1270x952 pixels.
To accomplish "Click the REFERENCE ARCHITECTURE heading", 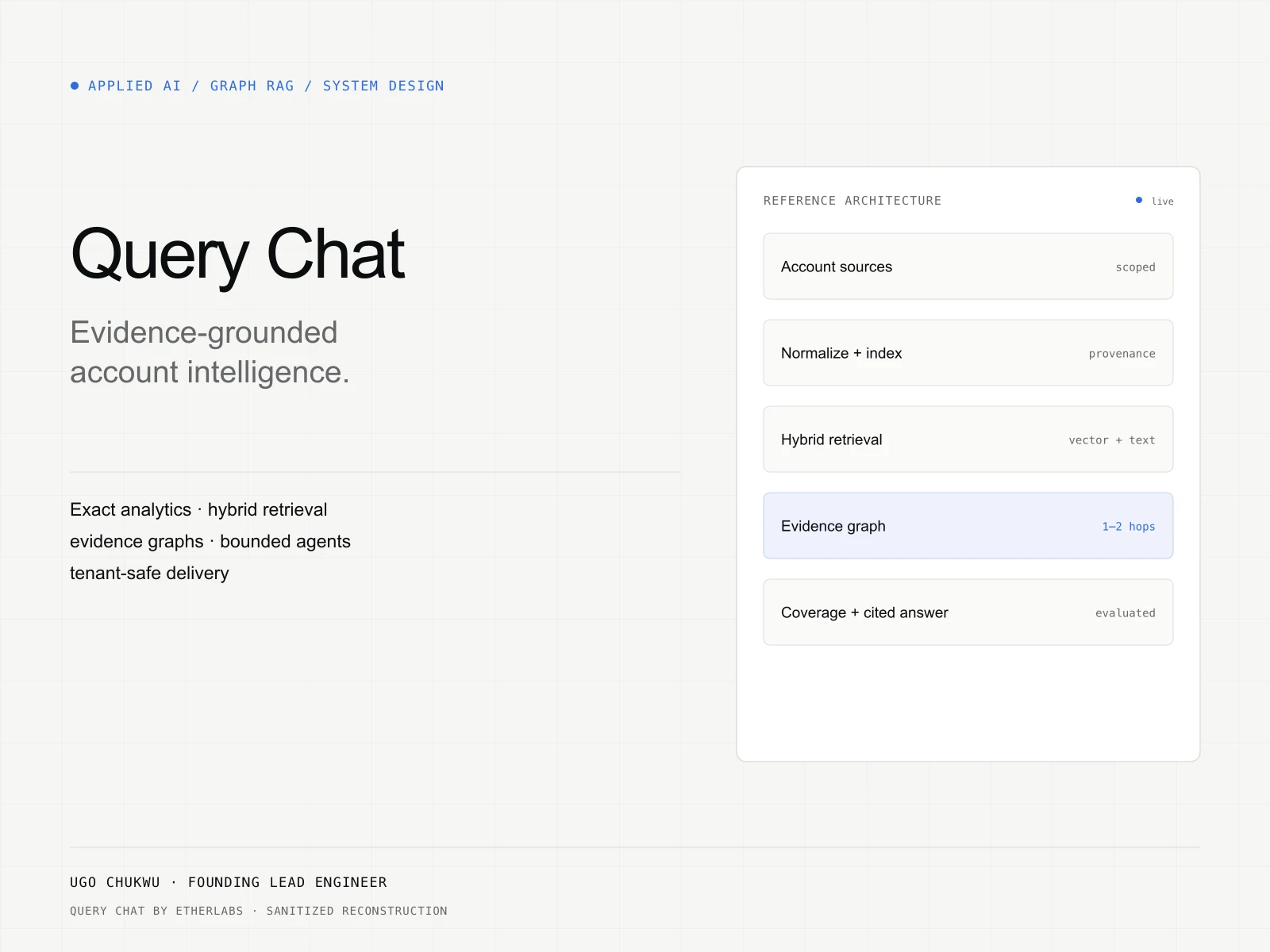I will [852, 201].
